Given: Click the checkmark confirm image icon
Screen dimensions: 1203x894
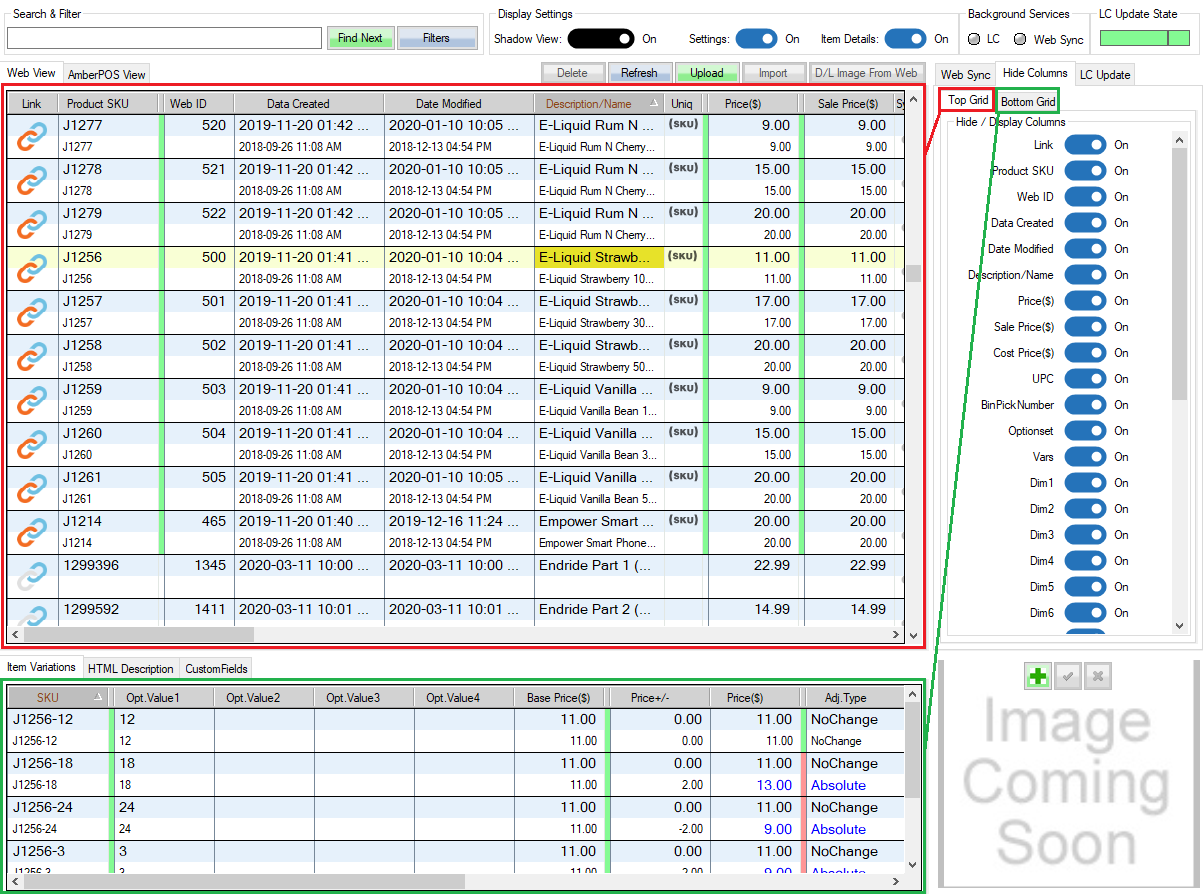Looking at the screenshot, I should (1068, 677).
